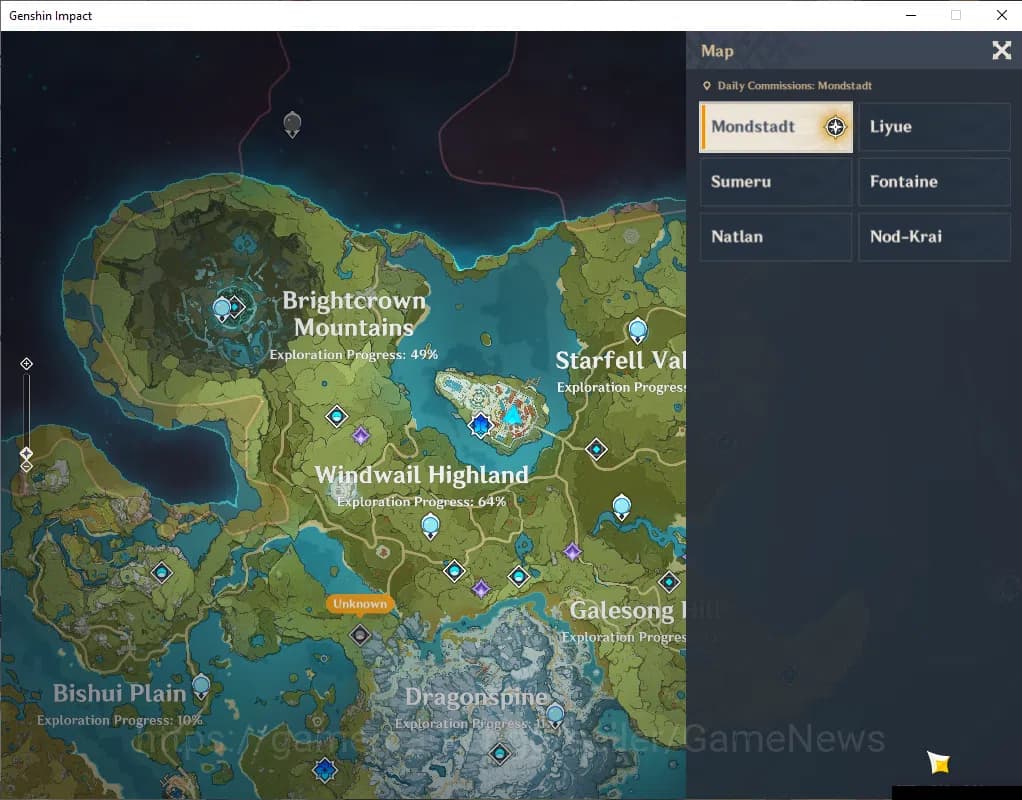
Task: Switch map to Liyue region
Action: 934,126
